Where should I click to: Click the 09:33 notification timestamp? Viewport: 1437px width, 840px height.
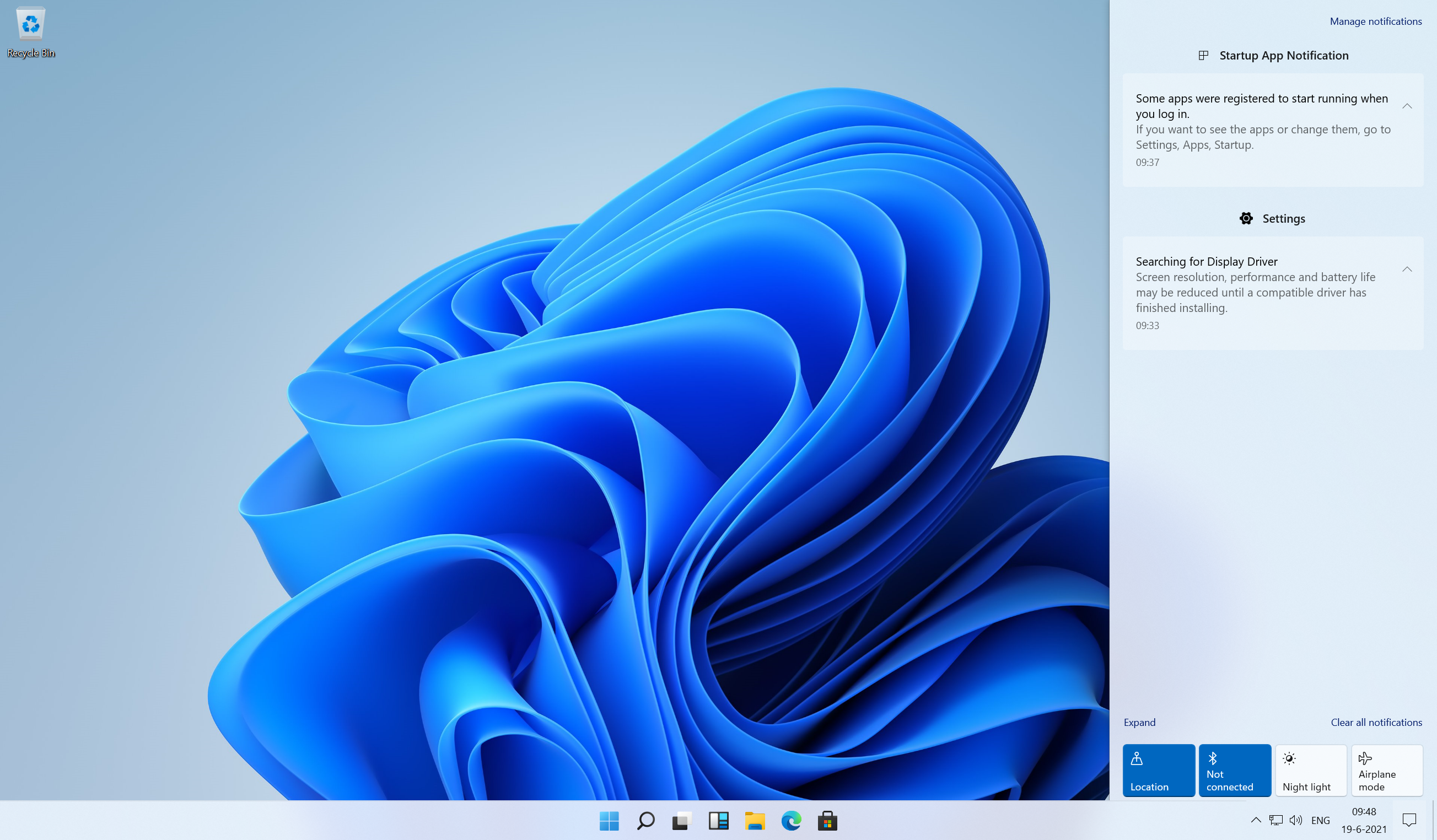click(1147, 326)
